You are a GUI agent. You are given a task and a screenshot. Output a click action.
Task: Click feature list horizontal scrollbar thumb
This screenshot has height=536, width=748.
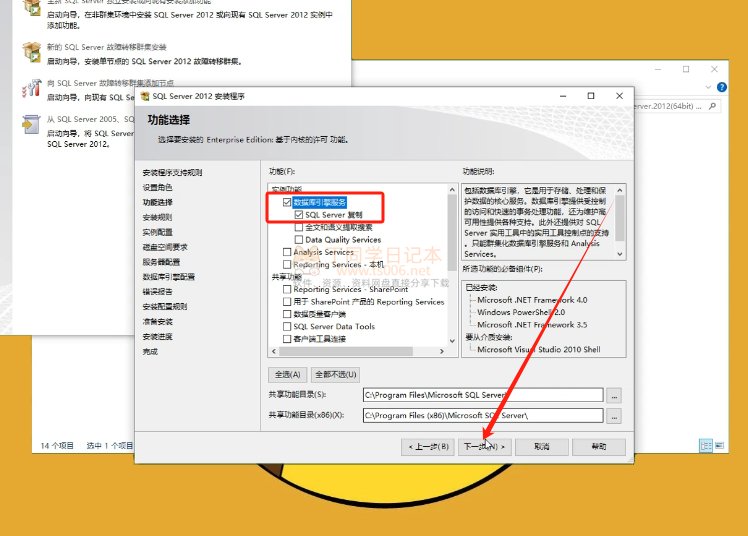coord(346,351)
